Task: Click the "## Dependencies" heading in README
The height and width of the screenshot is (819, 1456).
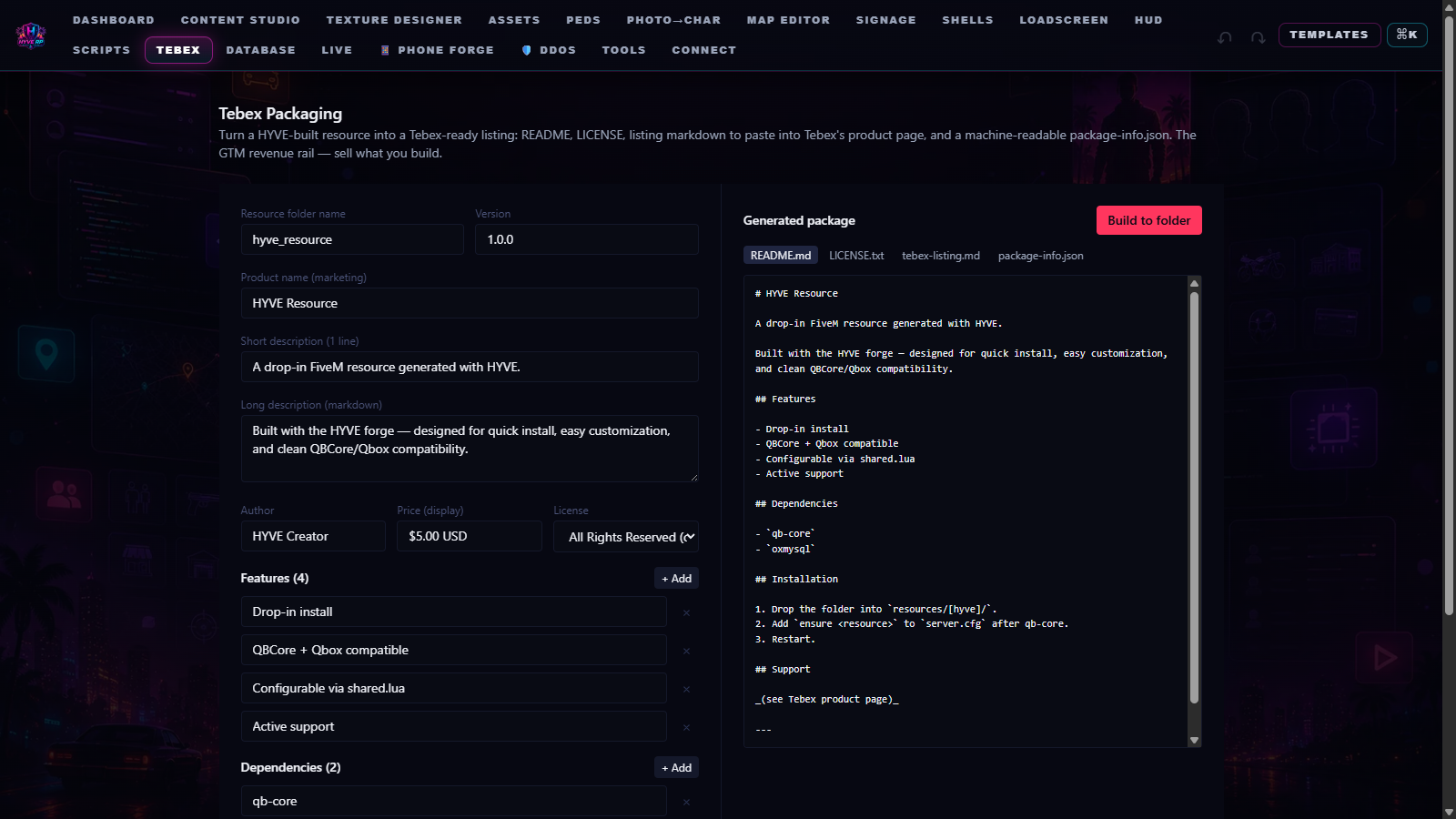Action: tap(796, 503)
